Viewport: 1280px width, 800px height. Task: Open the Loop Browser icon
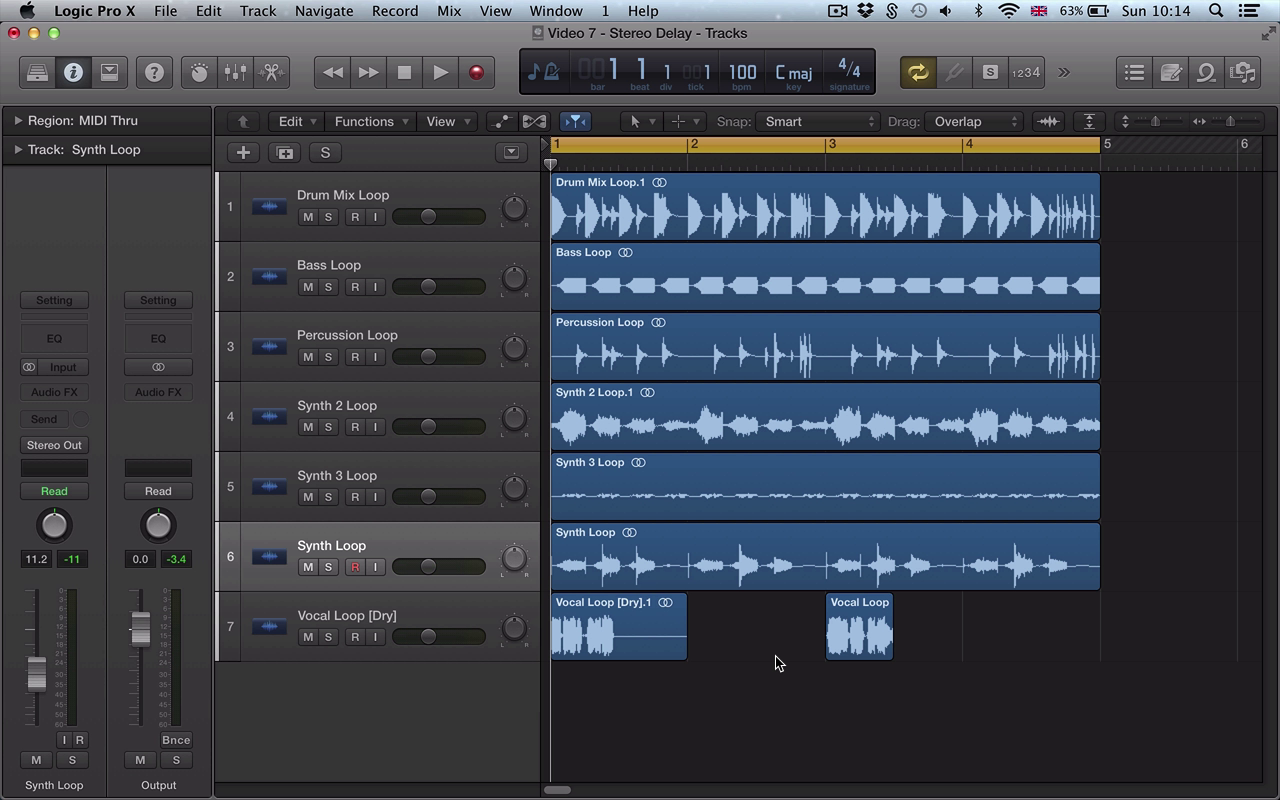click(1206, 72)
